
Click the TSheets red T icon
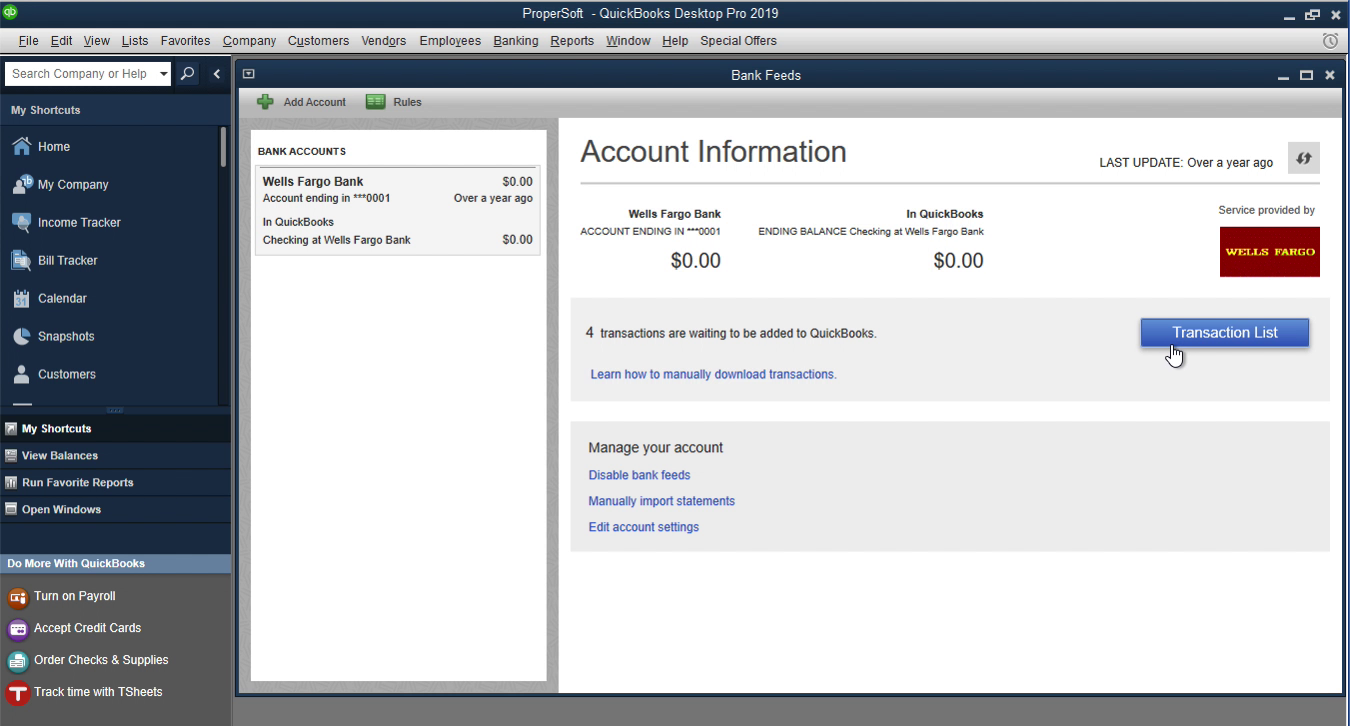(x=17, y=693)
